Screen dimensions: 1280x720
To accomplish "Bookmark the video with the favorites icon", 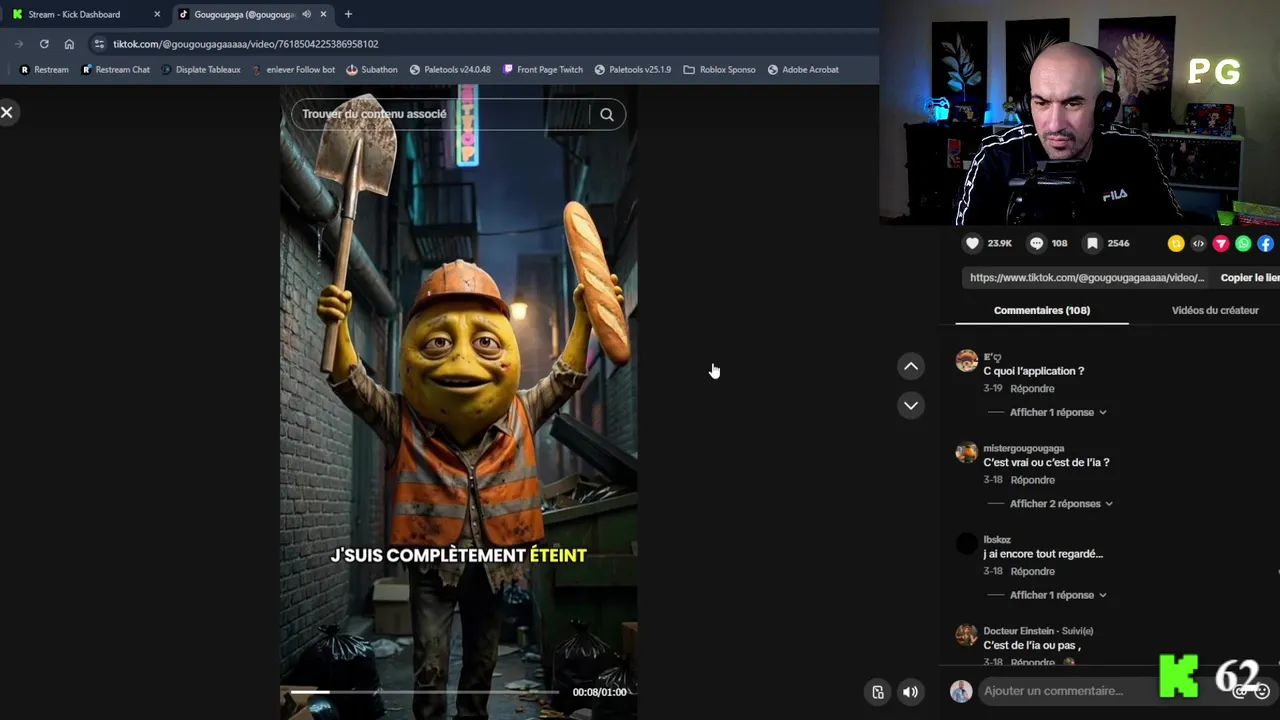I will (1092, 243).
